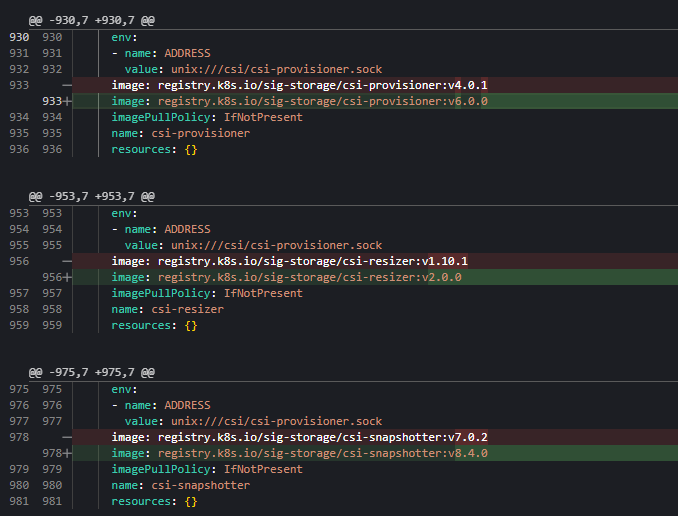Select the added csi-provisioner:v6.0.0 image line
The height and width of the screenshot is (516, 678).
299,101
